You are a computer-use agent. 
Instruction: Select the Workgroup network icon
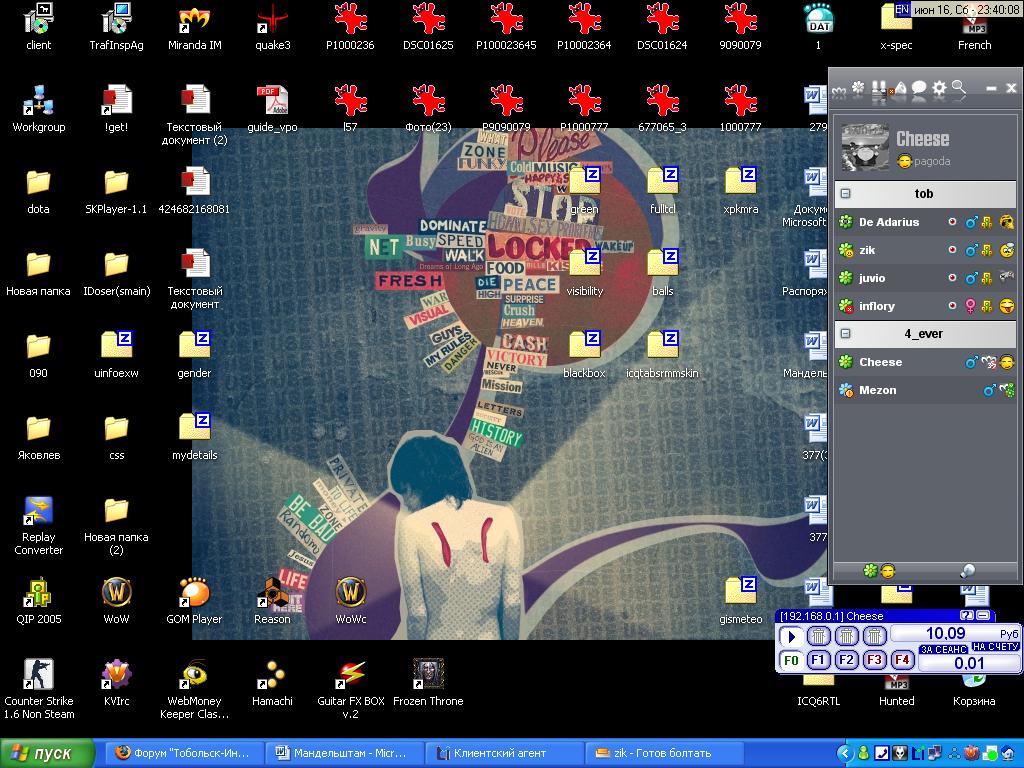pyautogui.click(x=39, y=109)
